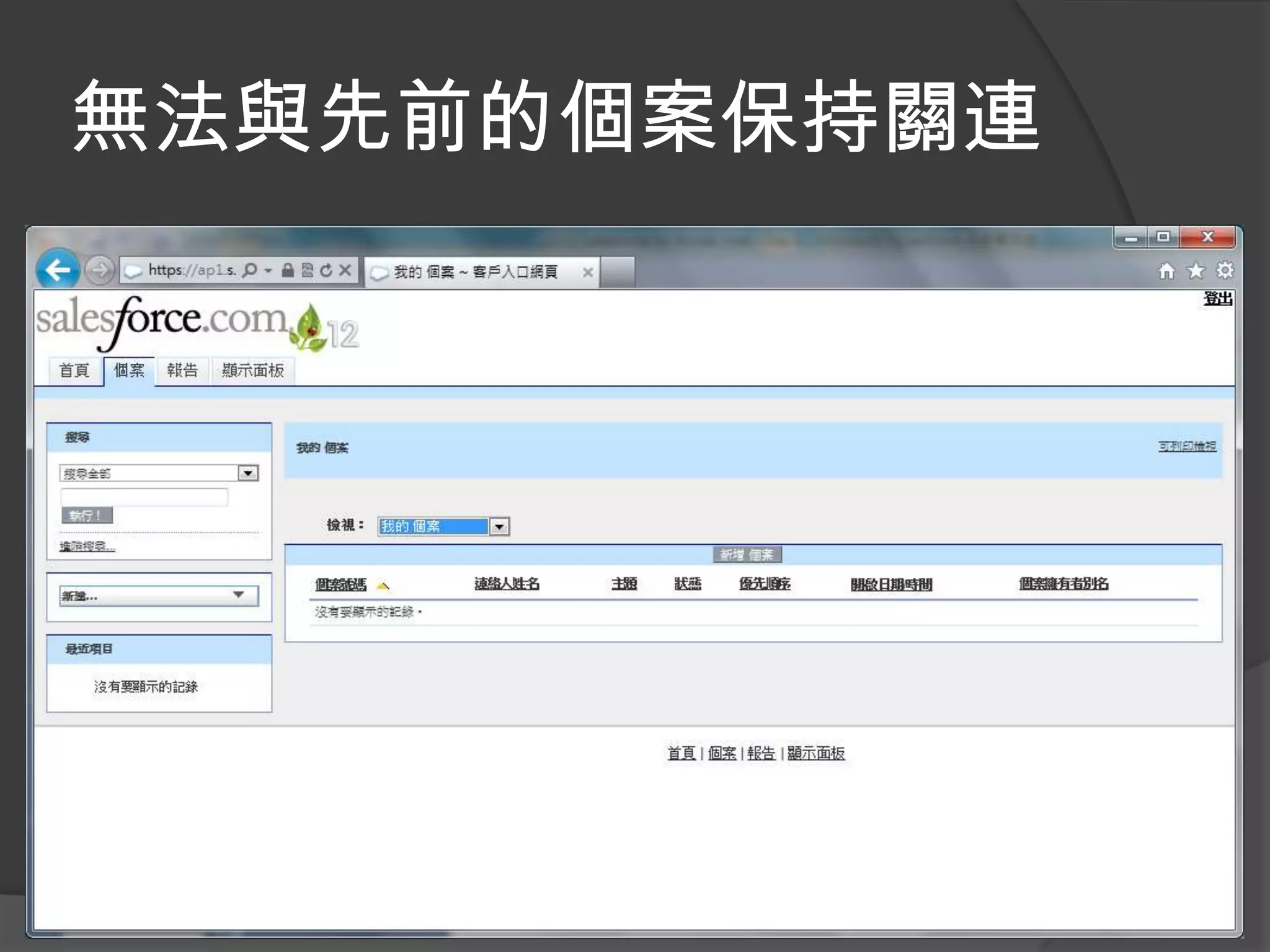Click the footer 顯示面板 link

(816, 754)
